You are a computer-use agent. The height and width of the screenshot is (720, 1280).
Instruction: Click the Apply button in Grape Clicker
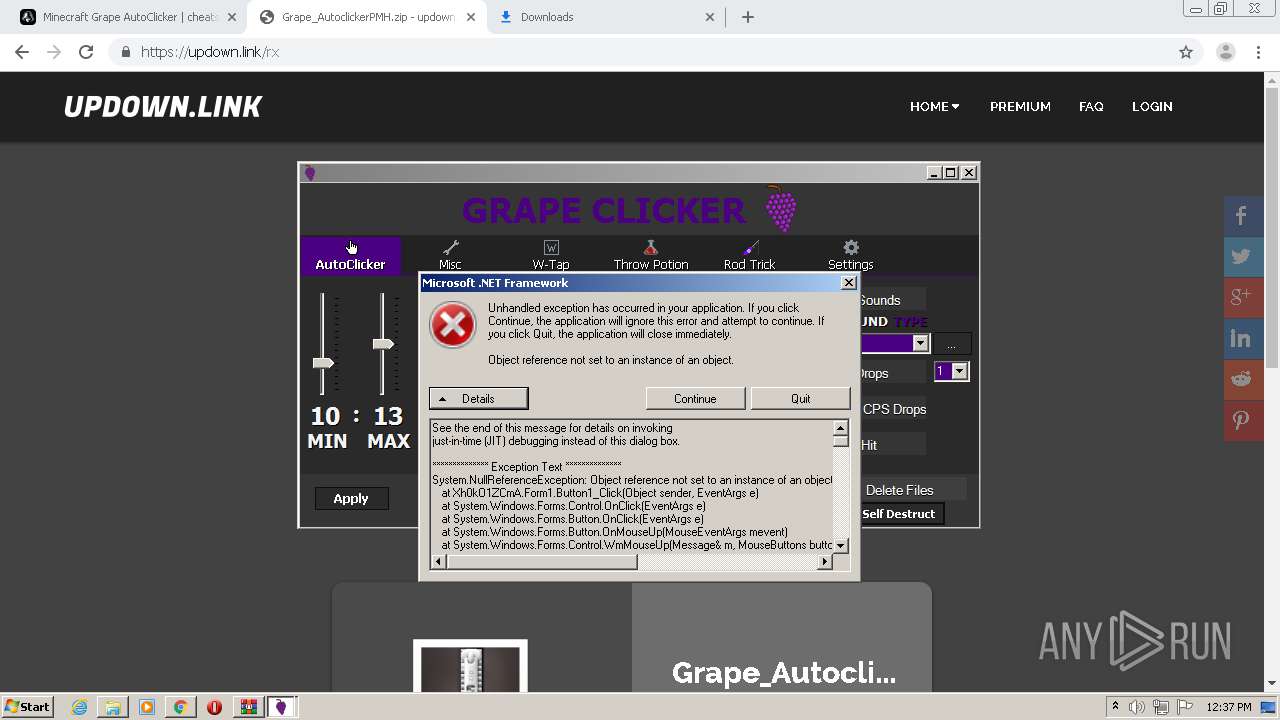(x=351, y=498)
